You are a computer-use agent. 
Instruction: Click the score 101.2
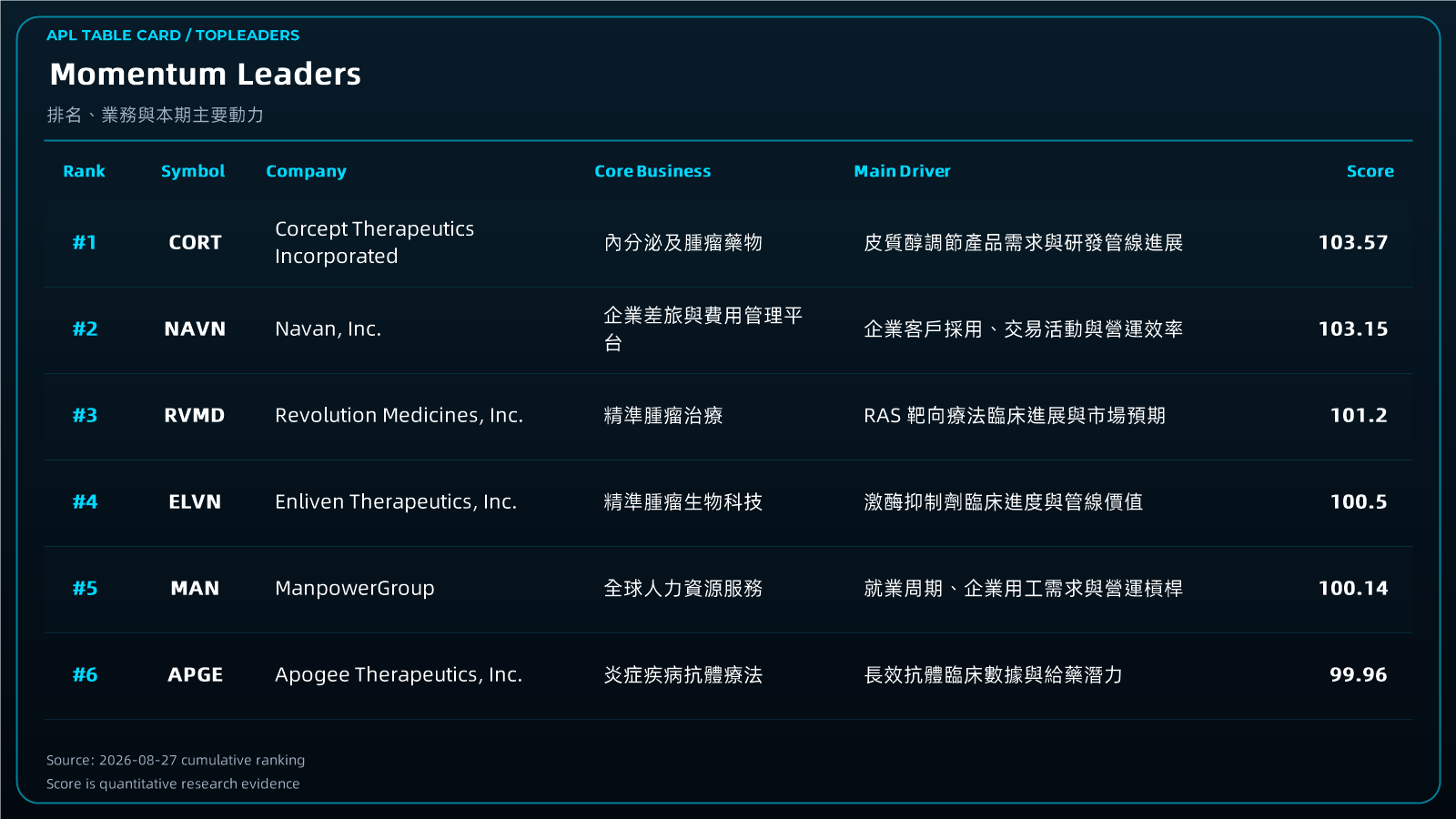[x=1359, y=415]
